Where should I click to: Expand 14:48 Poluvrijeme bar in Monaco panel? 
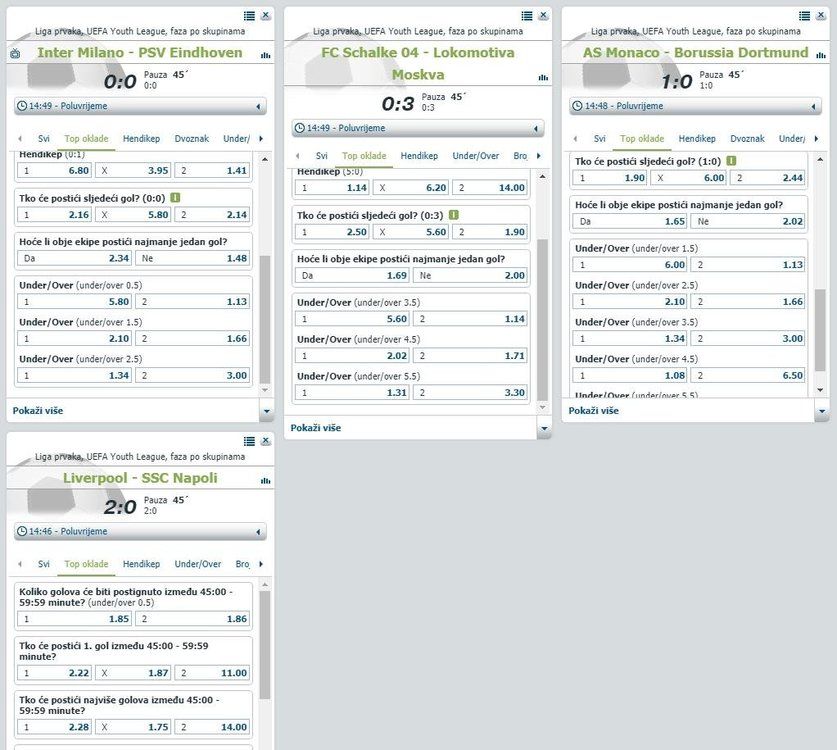(x=696, y=106)
